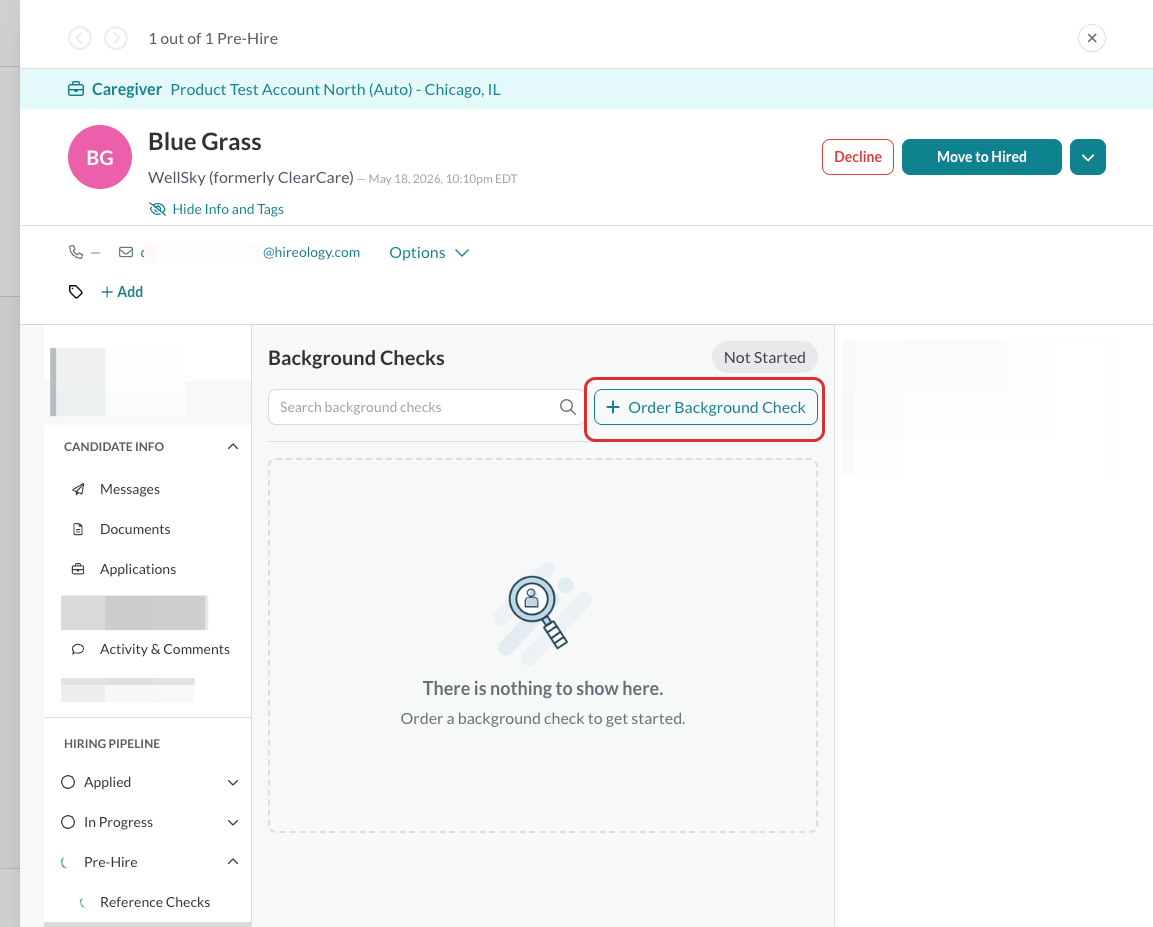Click the phone icon
The height and width of the screenshot is (927, 1153).
click(76, 252)
